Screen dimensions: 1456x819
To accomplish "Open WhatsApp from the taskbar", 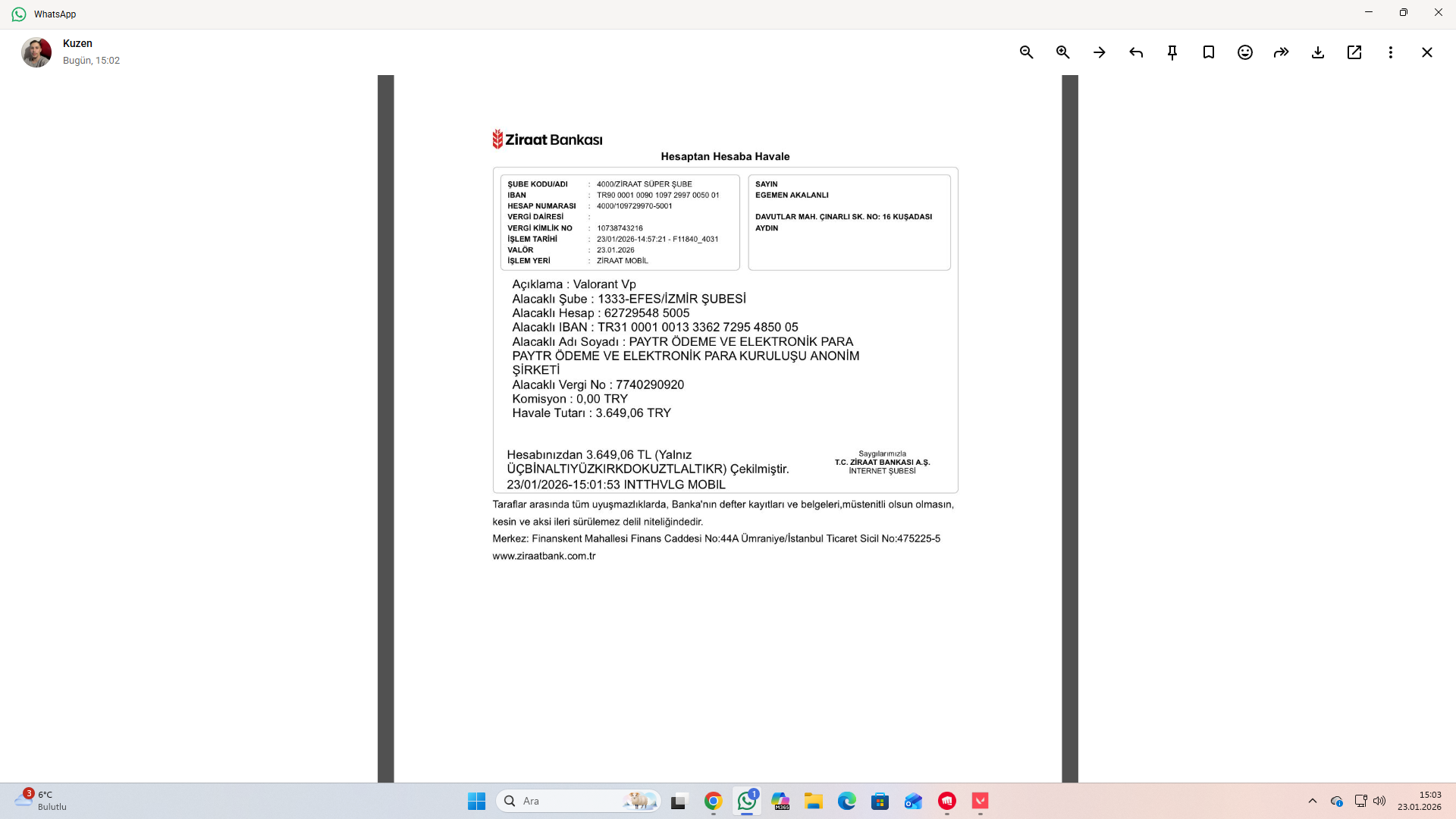I will point(747,801).
